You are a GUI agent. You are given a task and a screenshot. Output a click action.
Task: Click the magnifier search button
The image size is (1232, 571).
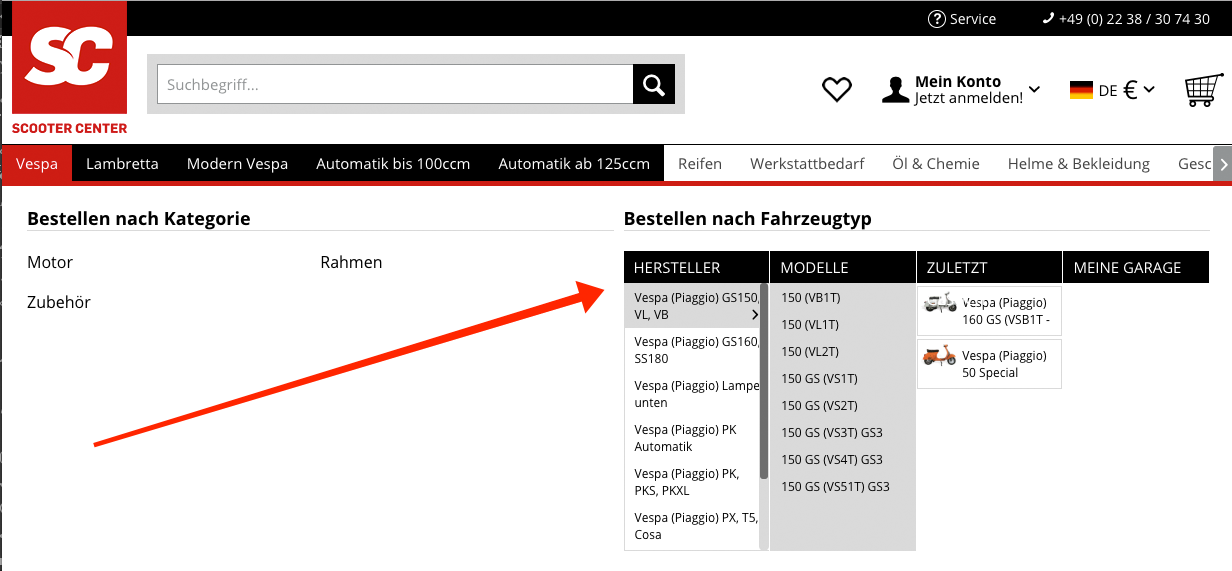coord(654,84)
